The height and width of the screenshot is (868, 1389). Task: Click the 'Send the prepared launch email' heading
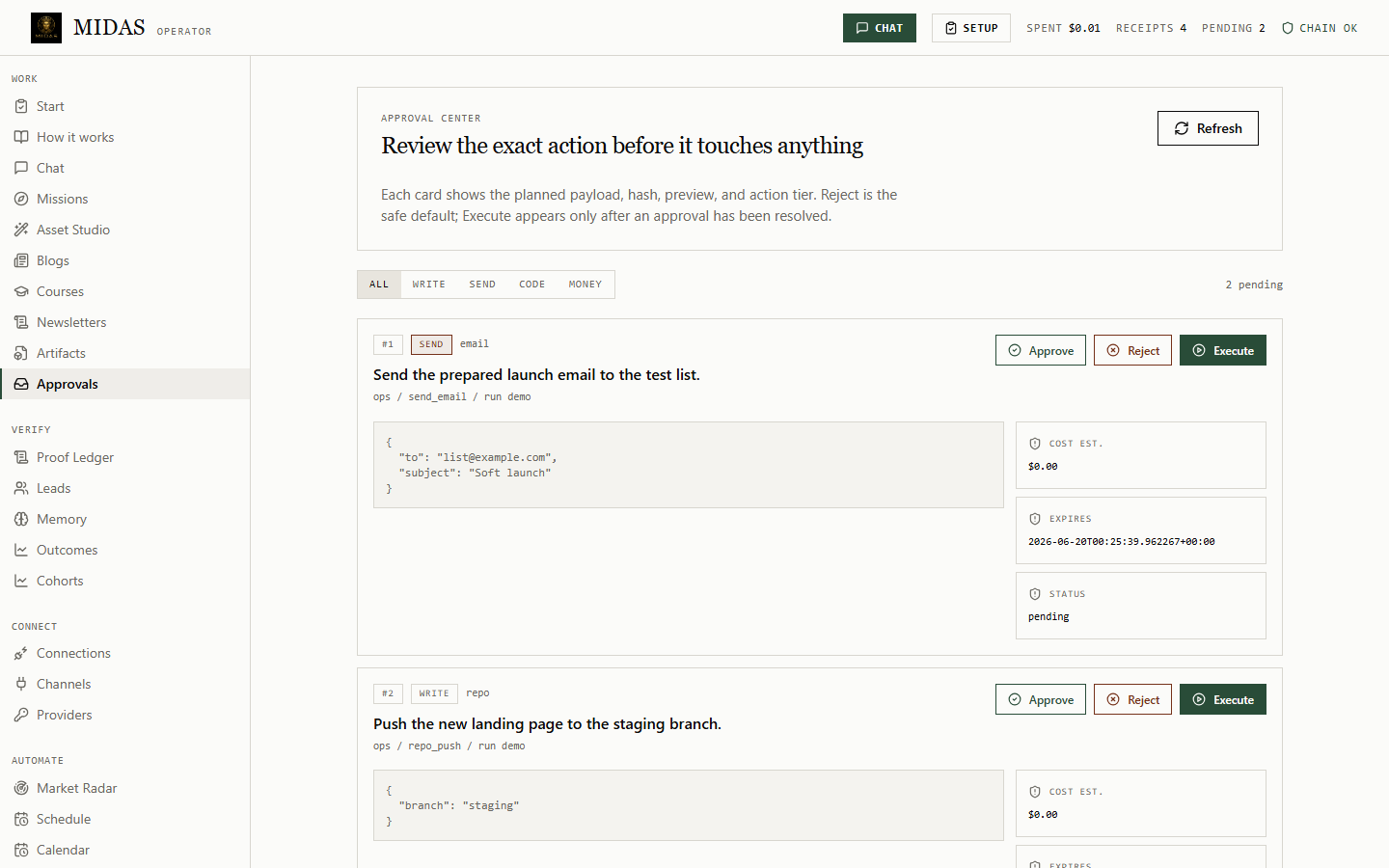[x=536, y=374]
